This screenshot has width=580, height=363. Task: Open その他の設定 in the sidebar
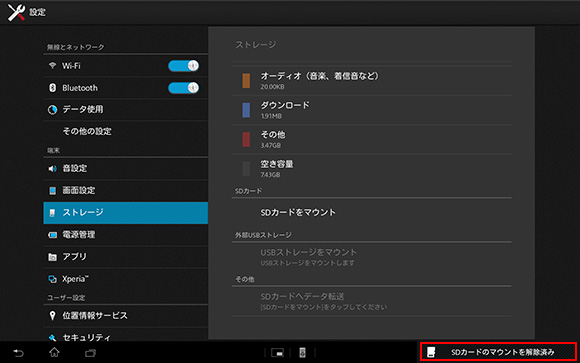click(126, 132)
